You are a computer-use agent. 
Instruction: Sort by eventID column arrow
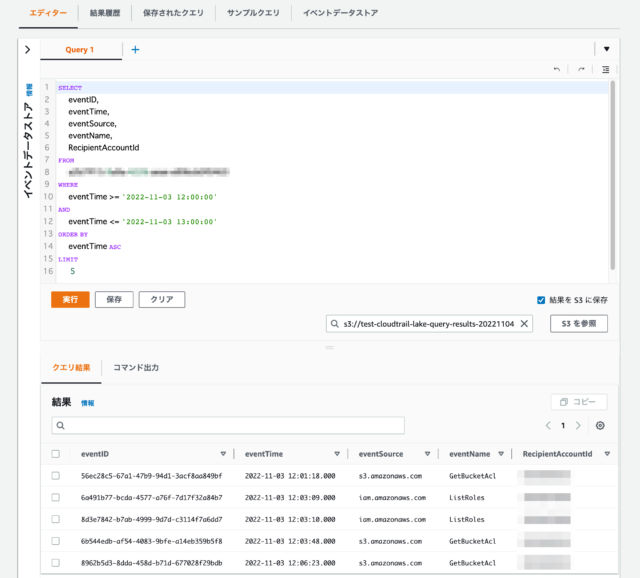[223, 454]
